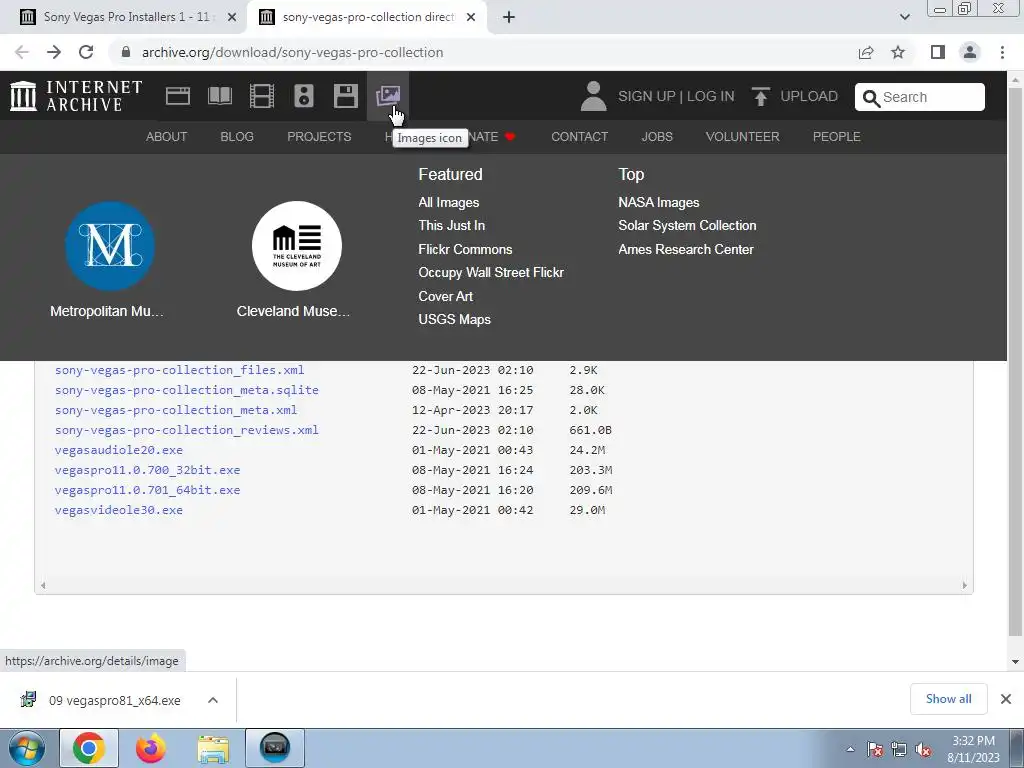Screen dimensions: 1024x768
Task: Open the Video film-strip icon
Action: coord(262,96)
